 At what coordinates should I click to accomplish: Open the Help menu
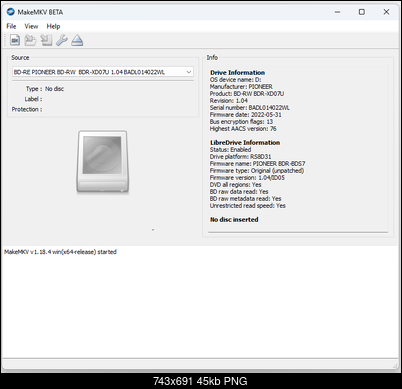tap(53, 26)
